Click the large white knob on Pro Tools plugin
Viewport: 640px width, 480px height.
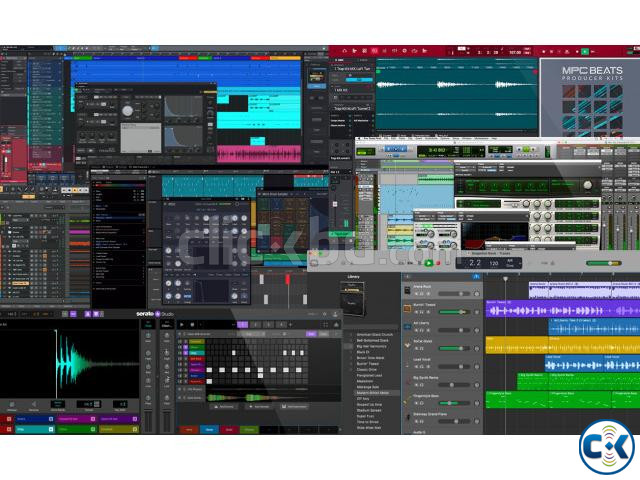[588, 185]
